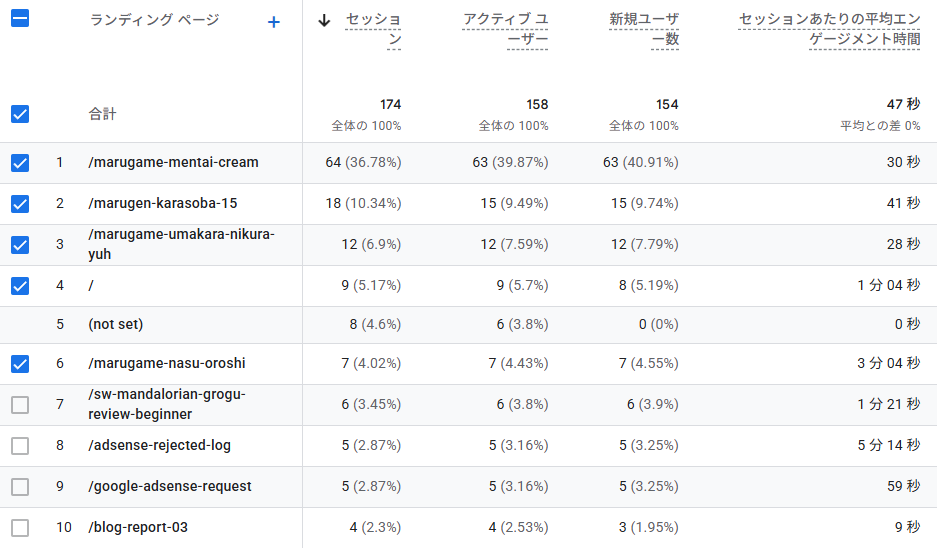
Task: Check the /sw-mandalorian-grogu-review-beginner row checkbox
Action: pyautogui.click(x=20, y=405)
